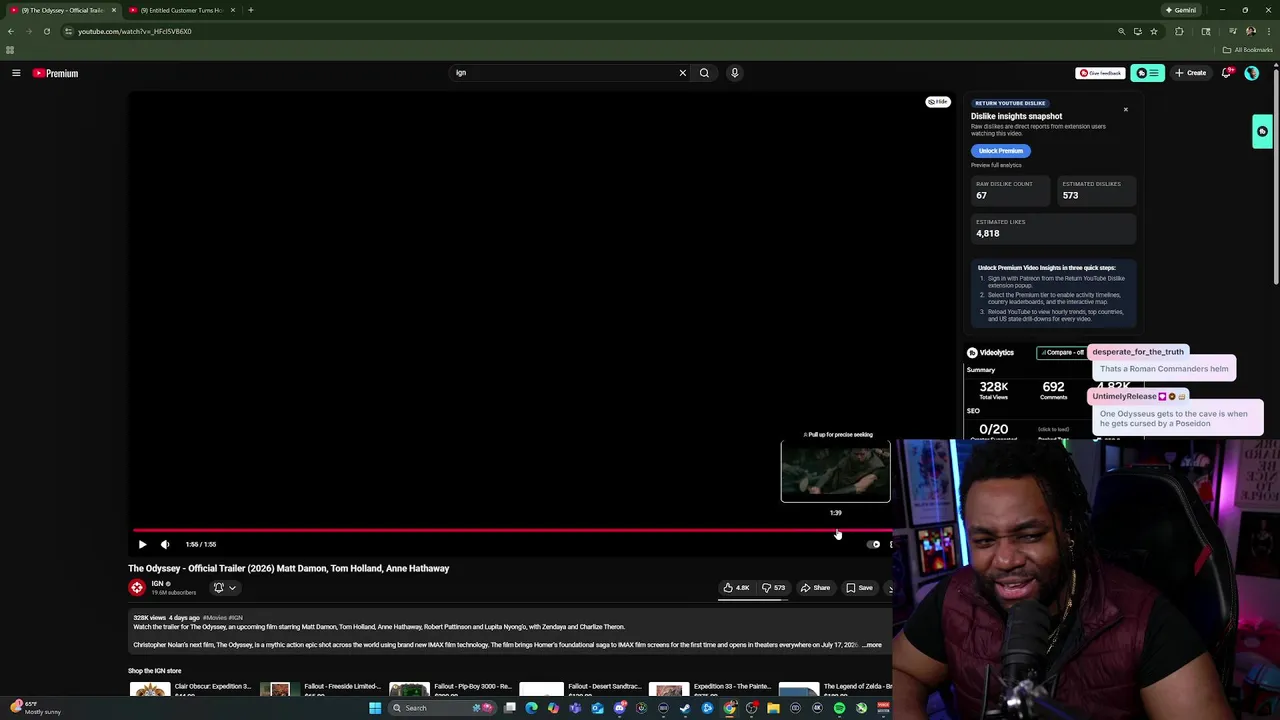Image resolution: width=1280 pixels, height=720 pixels.
Task: Open the Give feedback button
Action: pyautogui.click(x=1100, y=73)
